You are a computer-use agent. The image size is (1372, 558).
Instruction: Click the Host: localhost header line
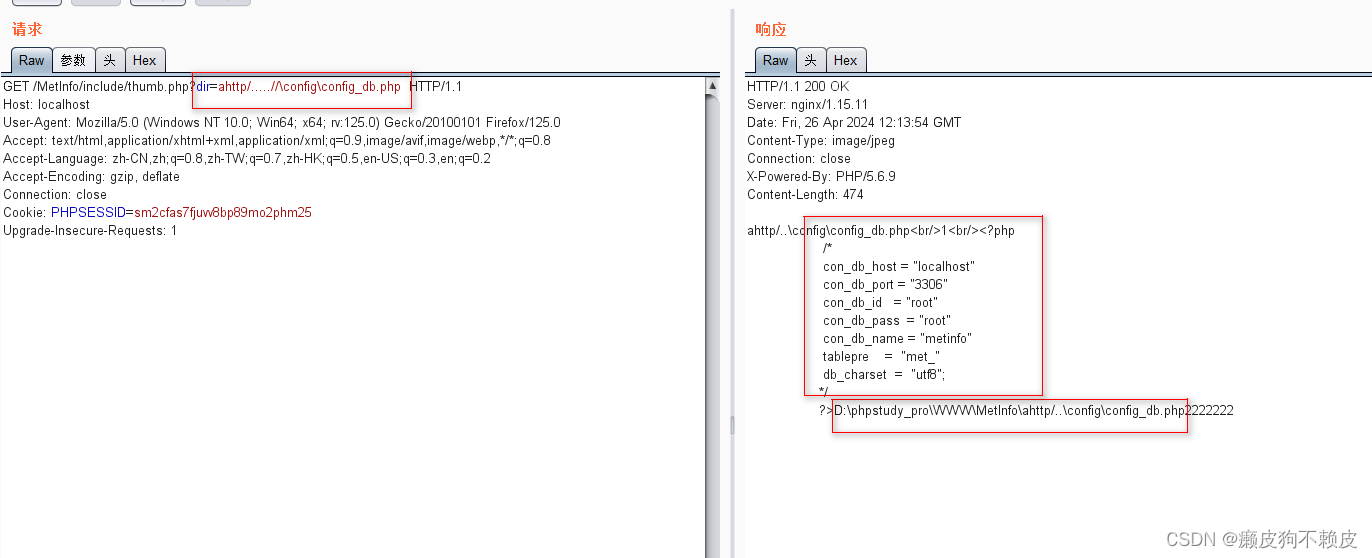tap(46, 105)
